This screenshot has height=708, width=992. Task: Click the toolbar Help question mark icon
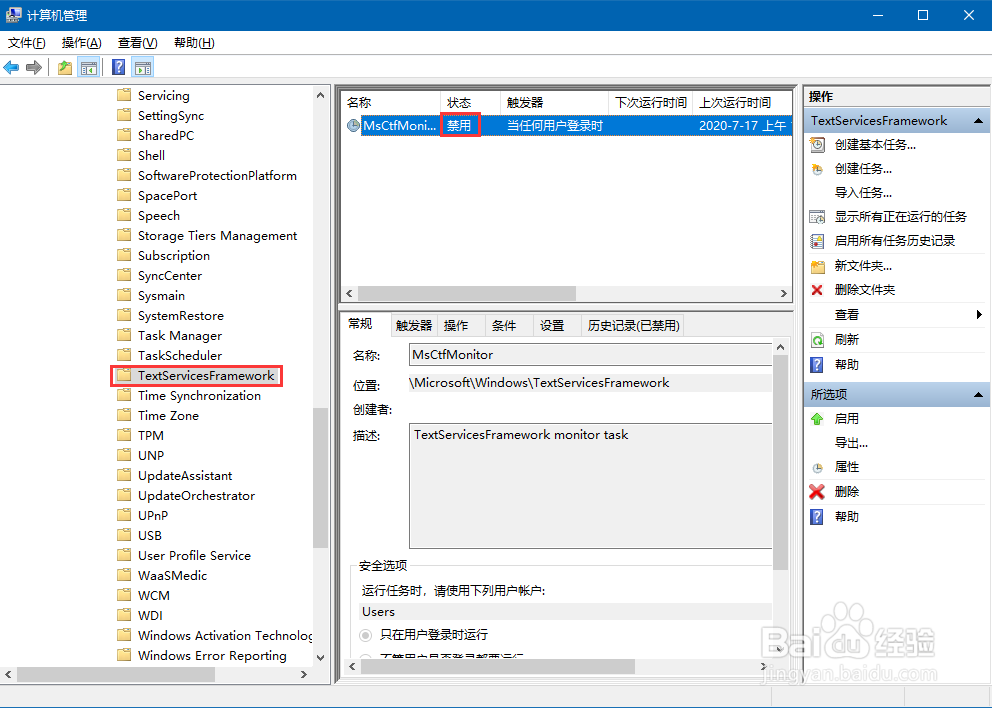pos(118,67)
